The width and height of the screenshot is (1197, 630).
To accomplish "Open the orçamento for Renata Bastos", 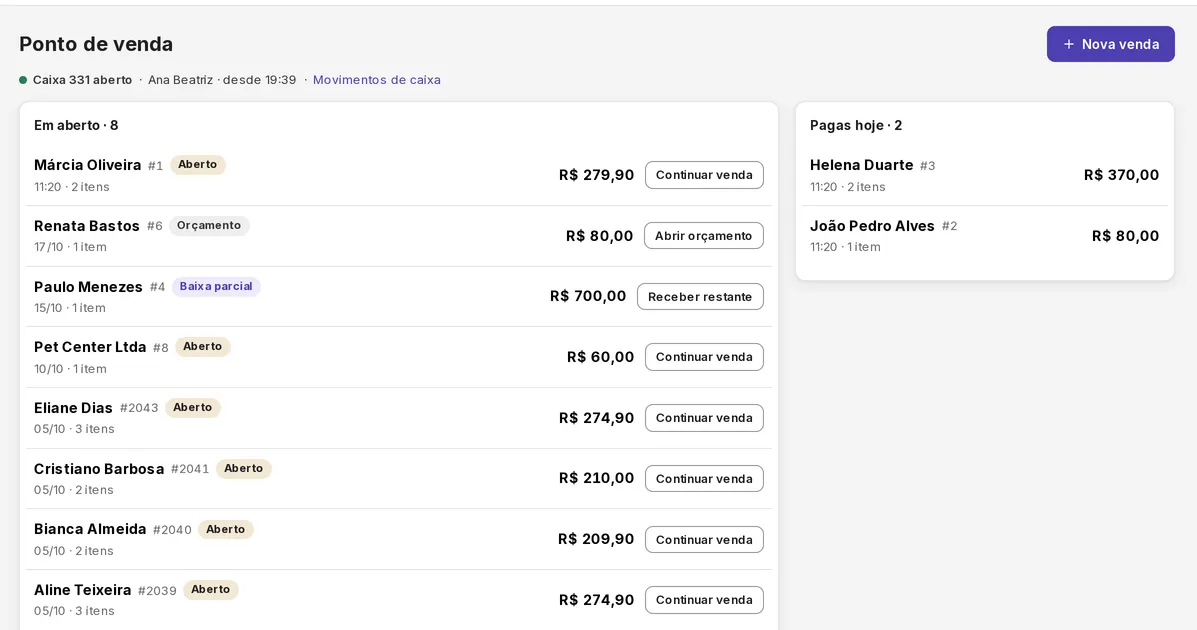I will 703,236.
